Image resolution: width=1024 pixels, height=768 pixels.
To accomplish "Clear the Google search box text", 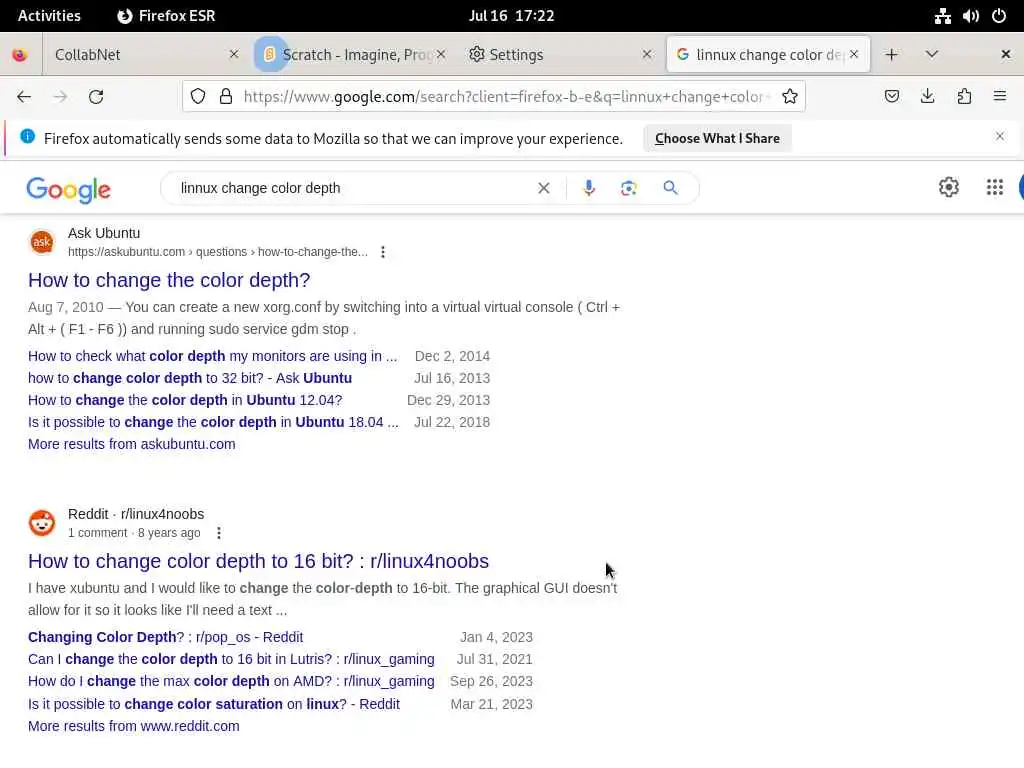I will (x=543, y=188).
